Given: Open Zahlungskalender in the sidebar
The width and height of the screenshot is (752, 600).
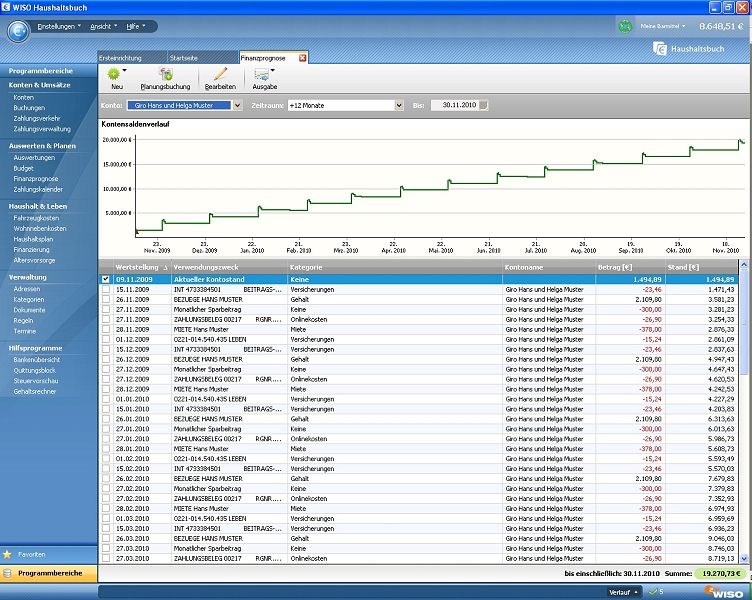Looking at the screenshot, I should pyautogui.click(x=37, y=189).
